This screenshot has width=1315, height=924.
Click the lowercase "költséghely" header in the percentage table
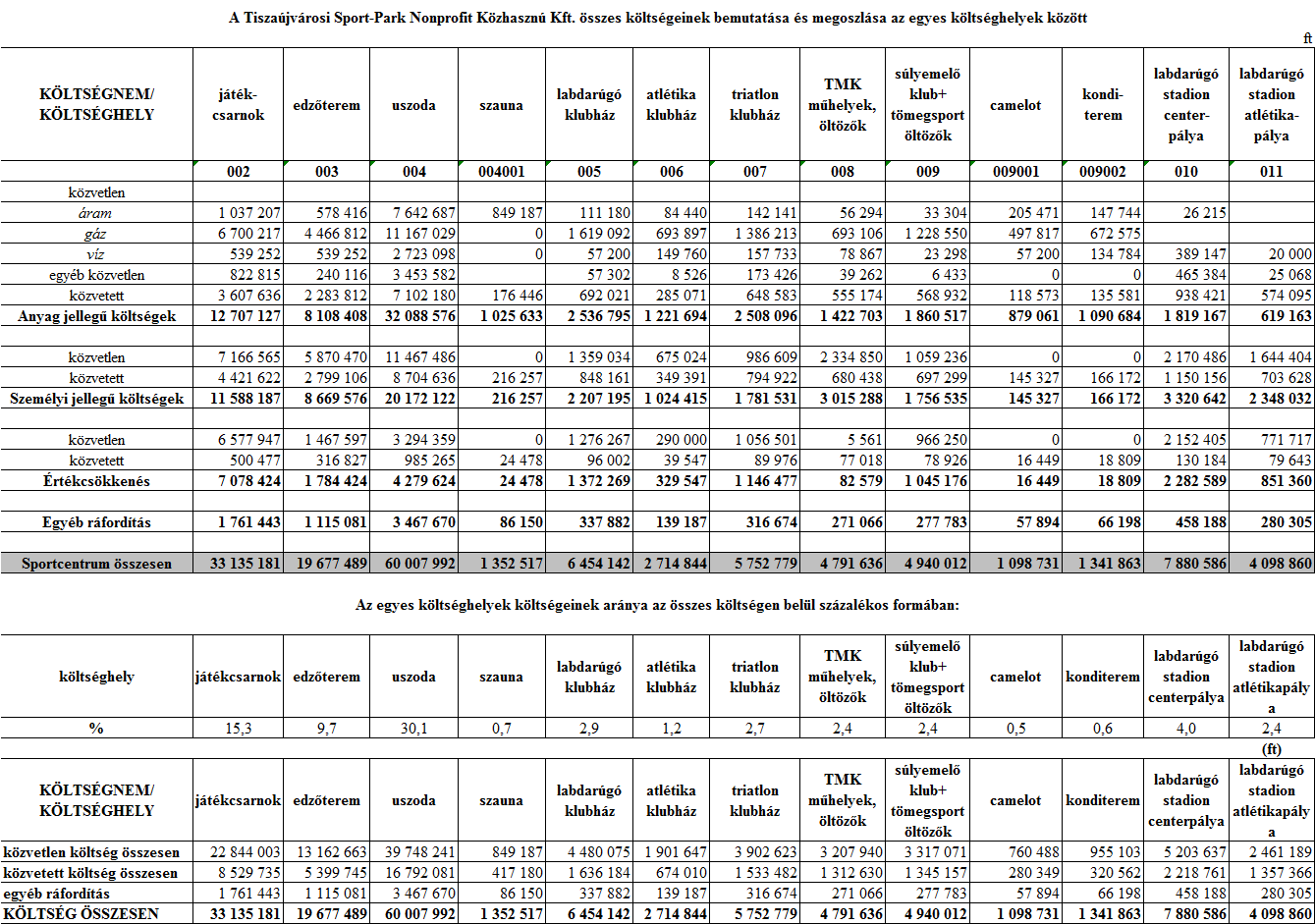(x=96, y=677)
